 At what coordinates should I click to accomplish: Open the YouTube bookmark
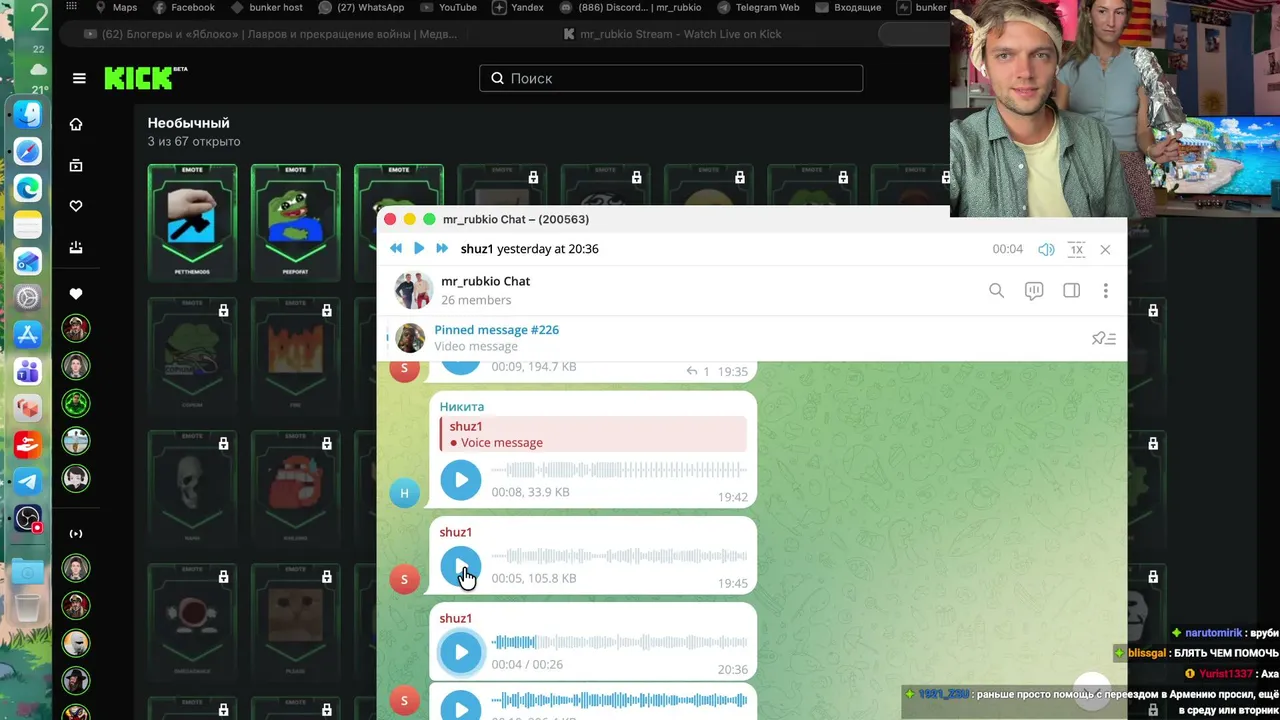[449, 8]
